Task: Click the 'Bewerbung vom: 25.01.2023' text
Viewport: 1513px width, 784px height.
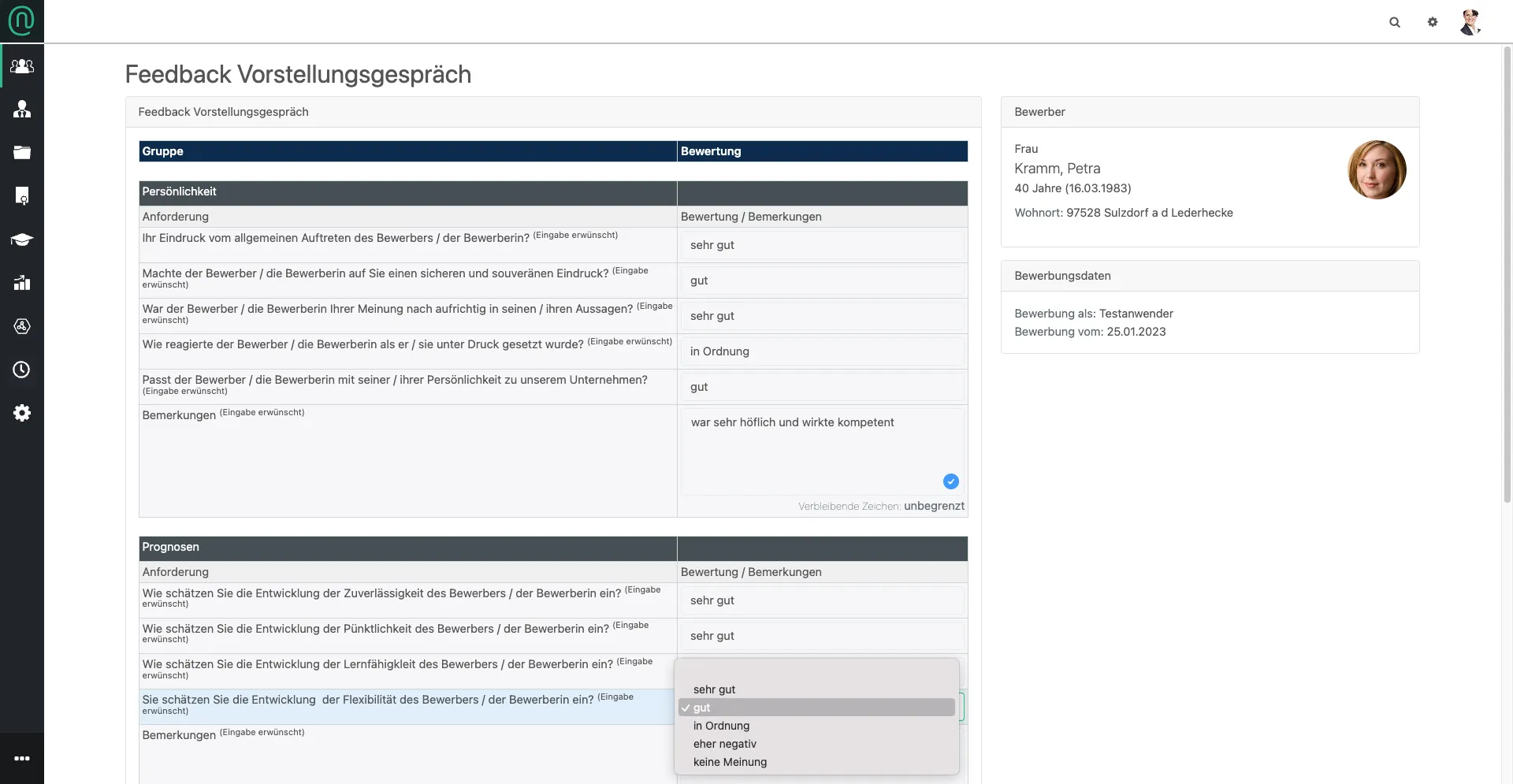Action: click(1090, 332)
